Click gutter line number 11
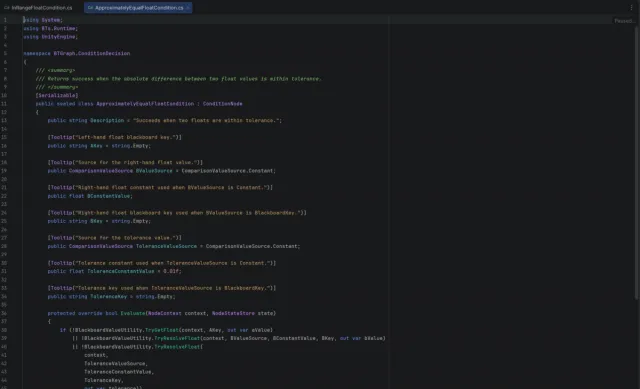 pyautogui.click(x=4, y=104)
